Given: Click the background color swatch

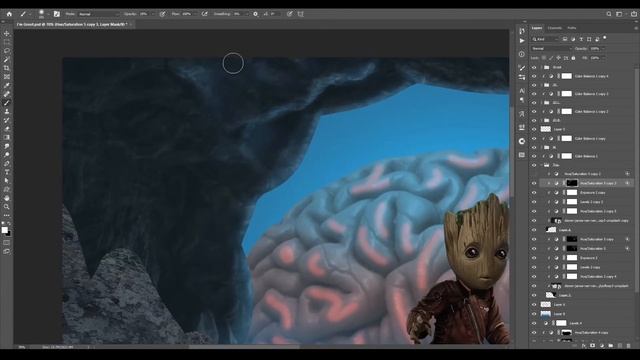Looking at the screenshot, I should (x=9, y=233).
